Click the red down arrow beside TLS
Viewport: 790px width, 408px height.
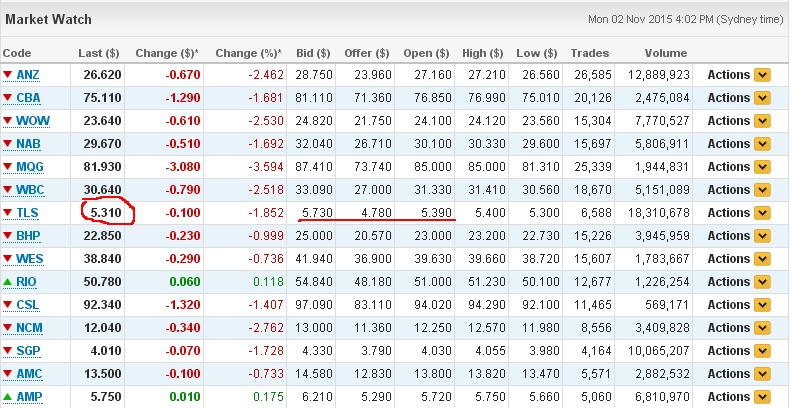[x=8, y=213]
